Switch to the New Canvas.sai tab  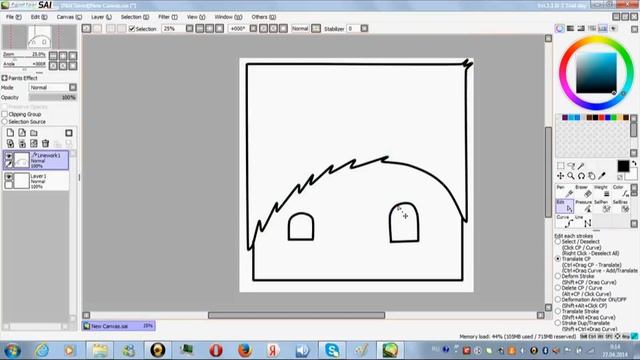pyautogui.click(x=119, y=326)
